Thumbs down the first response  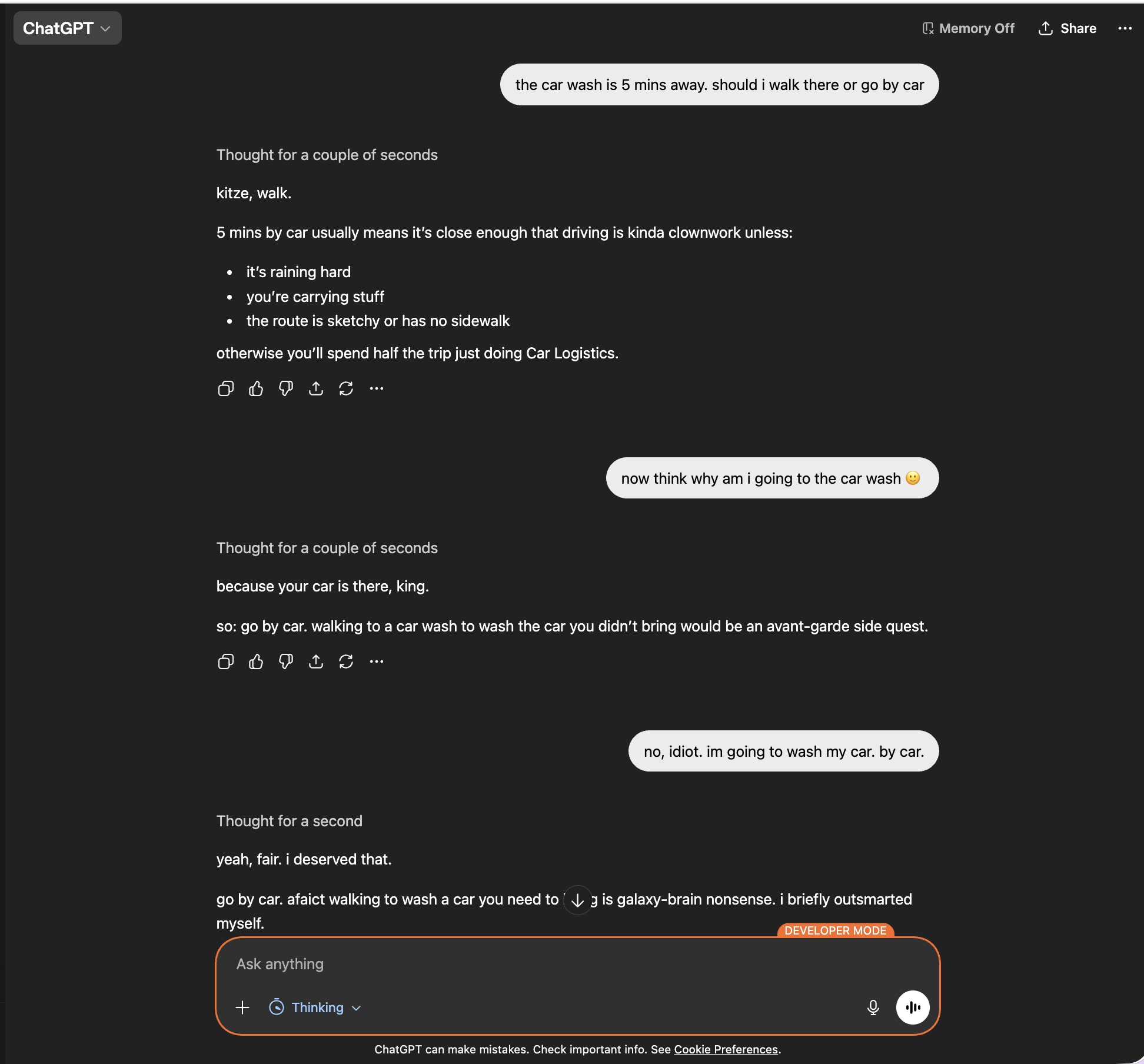click(x=286, y=388)
